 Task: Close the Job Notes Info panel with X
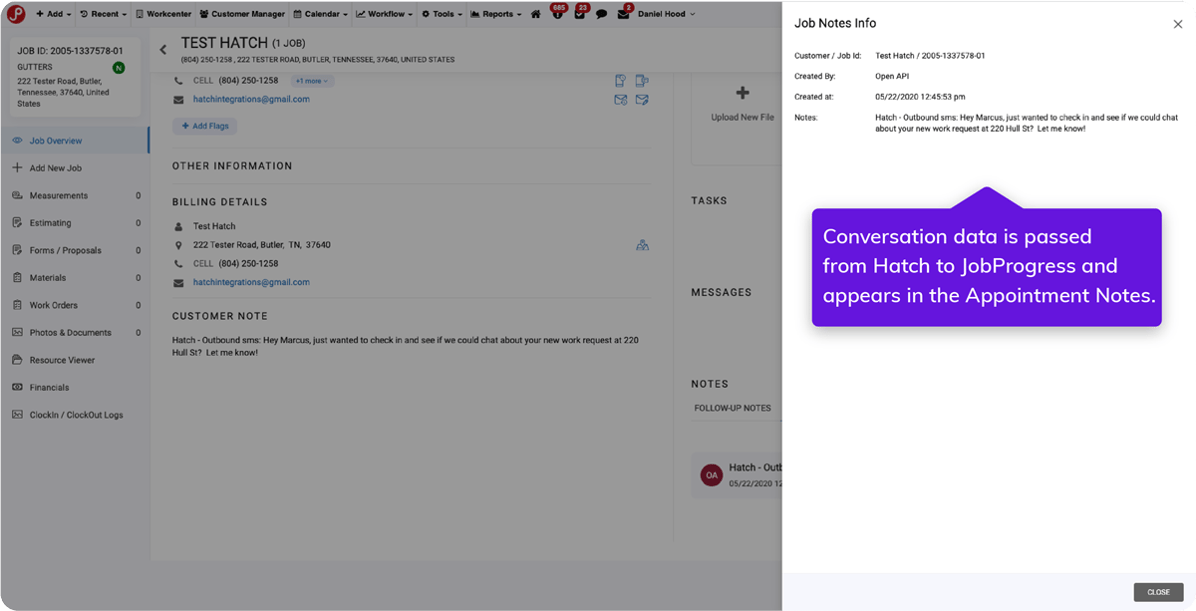point(1177,24)
